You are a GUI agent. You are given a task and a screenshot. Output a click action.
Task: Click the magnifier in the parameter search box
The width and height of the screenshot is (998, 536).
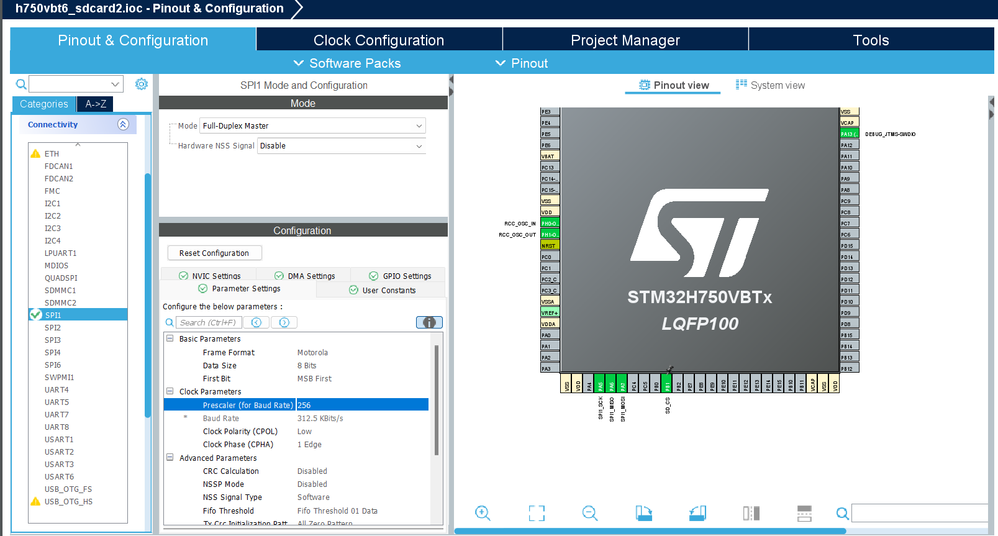[x=169, y=323]
